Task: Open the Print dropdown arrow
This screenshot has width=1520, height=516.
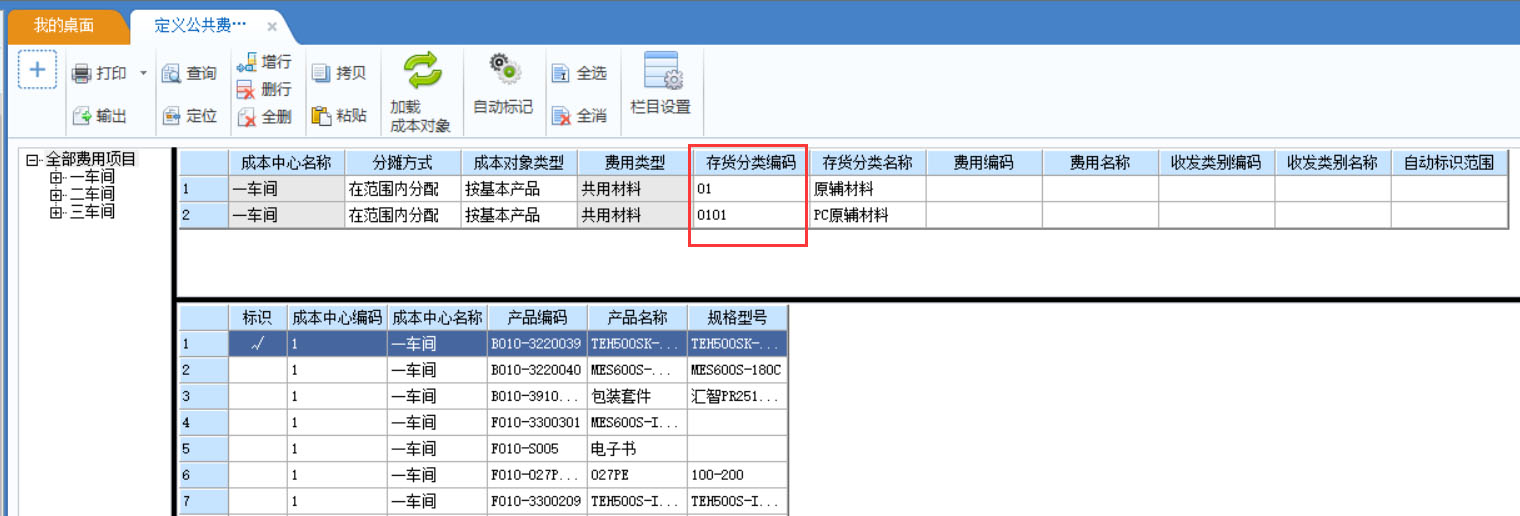Action: tap(143, 74)
